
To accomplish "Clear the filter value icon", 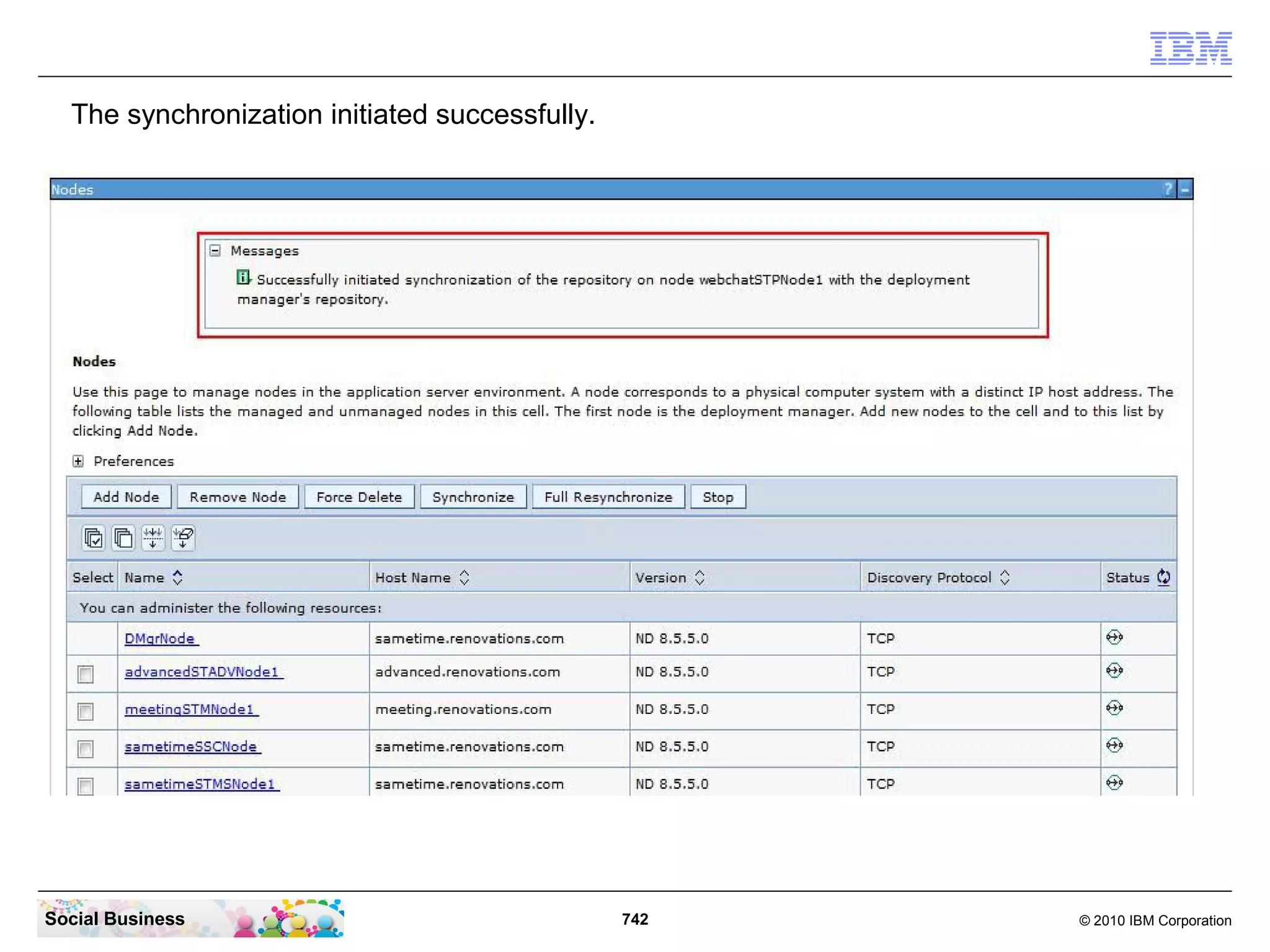I will point(183,537).
